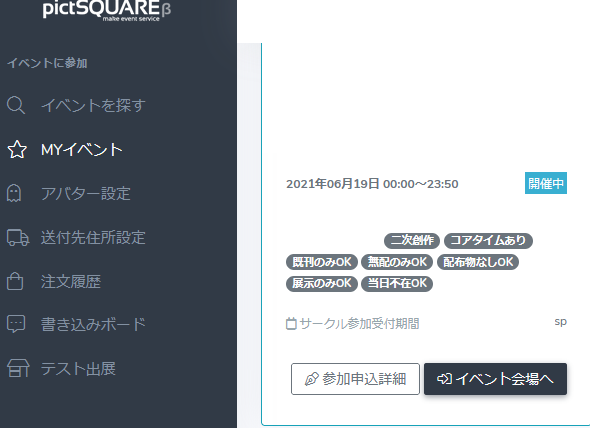The image size is (590, 428).
Task: Open アバター設定 page
Action: pos(86,193)
